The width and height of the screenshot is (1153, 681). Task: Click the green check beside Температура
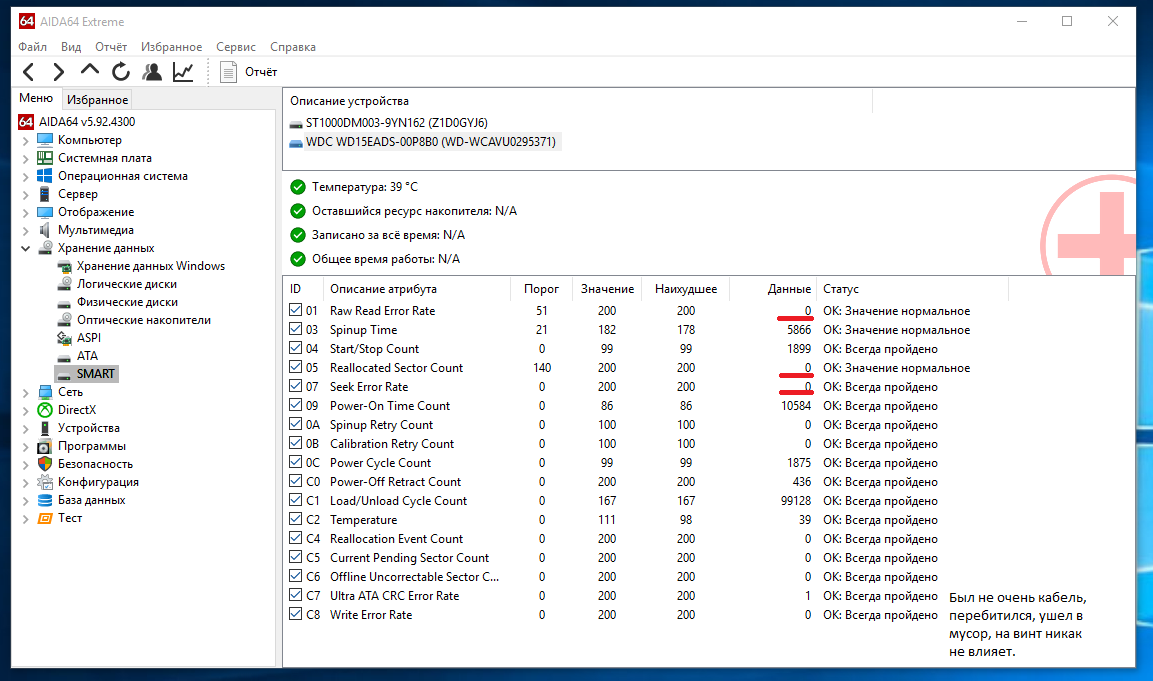298,187
